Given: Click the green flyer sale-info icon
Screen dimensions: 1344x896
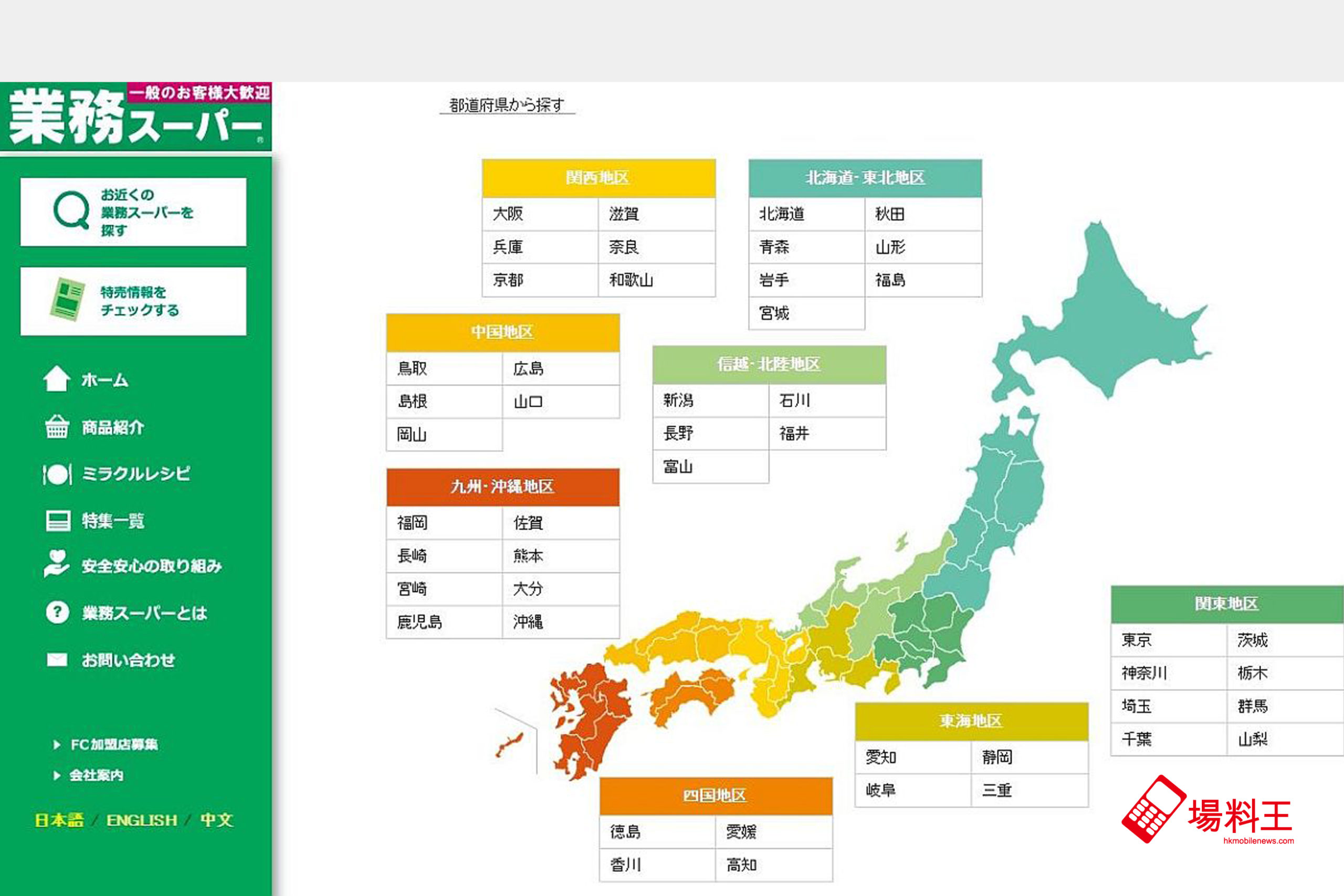Looking at the screenshot, I should coord(67,299).
